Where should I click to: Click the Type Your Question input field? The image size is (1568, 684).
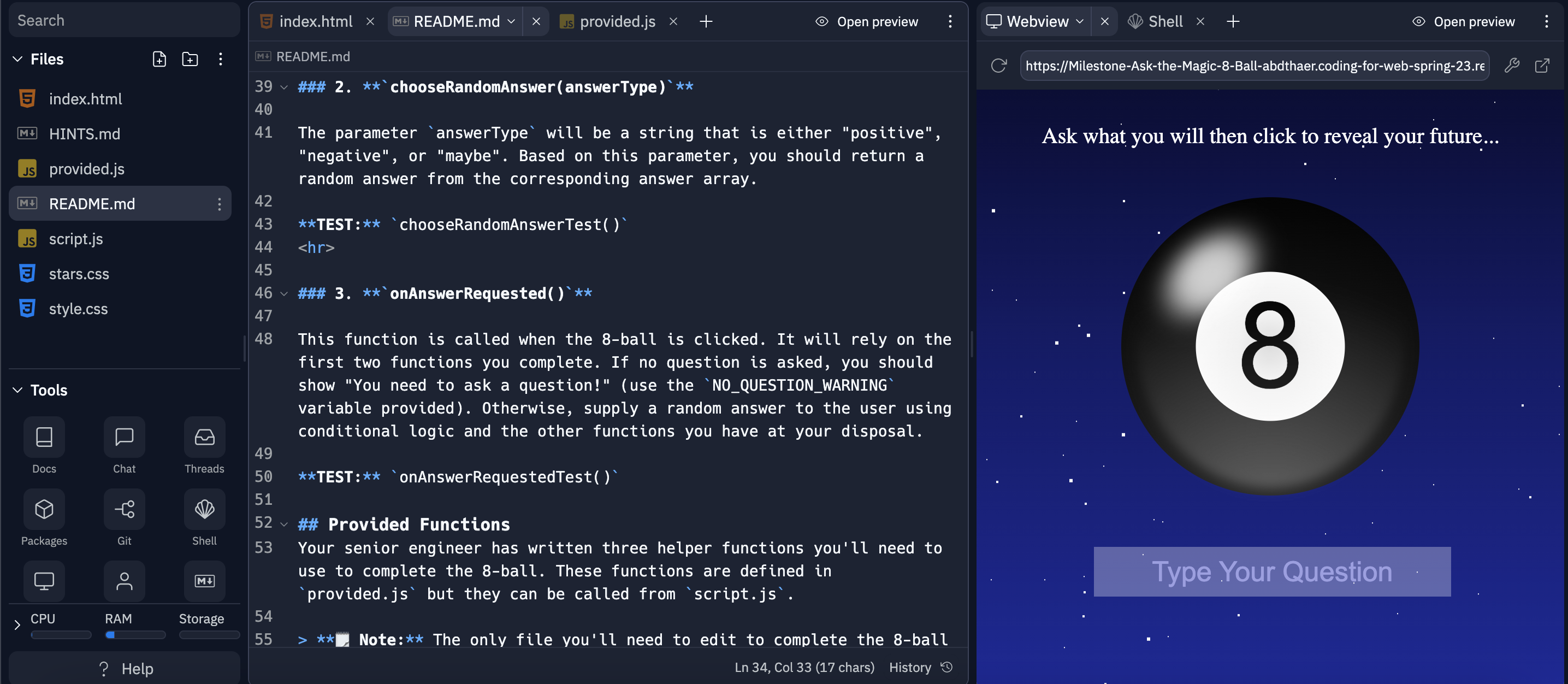click(x=1271, y=571)
